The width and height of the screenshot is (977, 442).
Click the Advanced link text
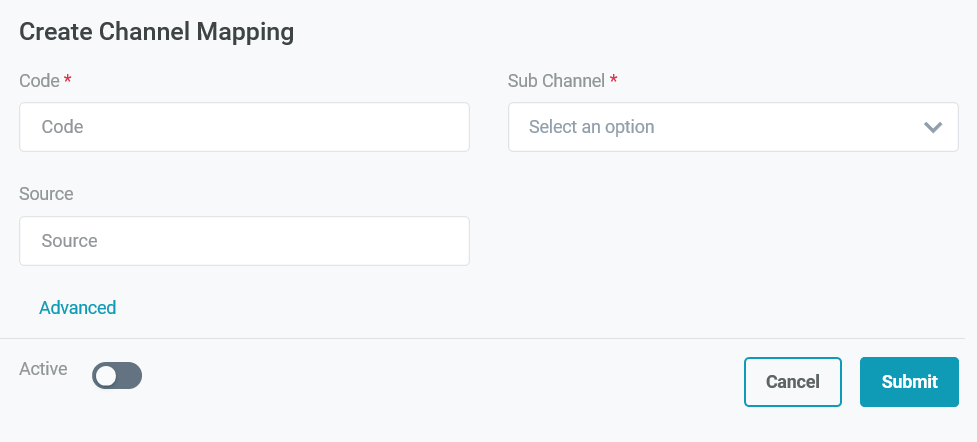tap(77, 307)
